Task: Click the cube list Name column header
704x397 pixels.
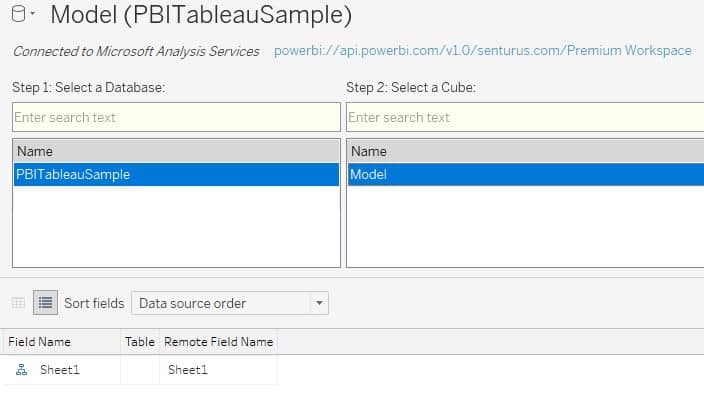Action: pos(526,151)
